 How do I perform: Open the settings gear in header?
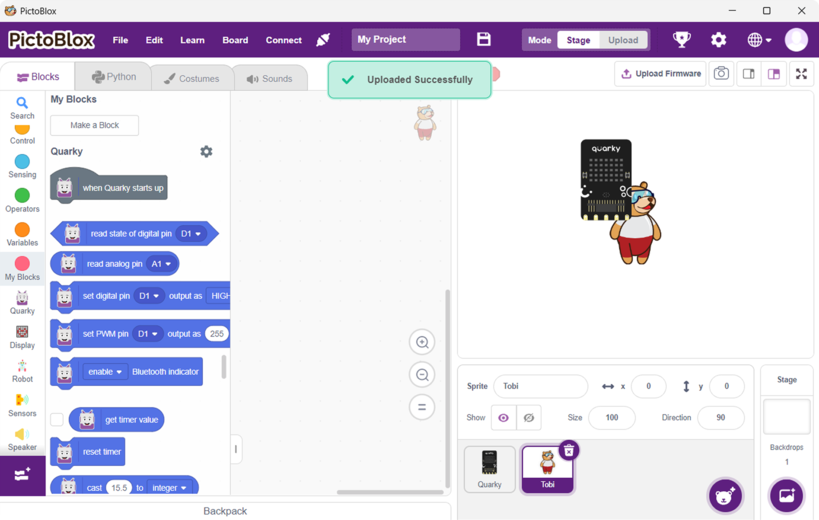click(x=719, y=40)
